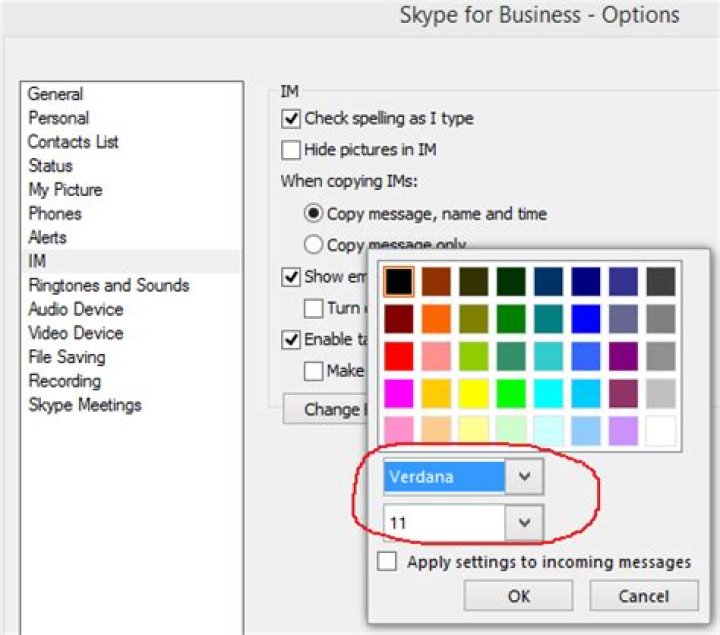Pick the magenta color swatch
Screen dimensions: 720x635
click(399, 393)
